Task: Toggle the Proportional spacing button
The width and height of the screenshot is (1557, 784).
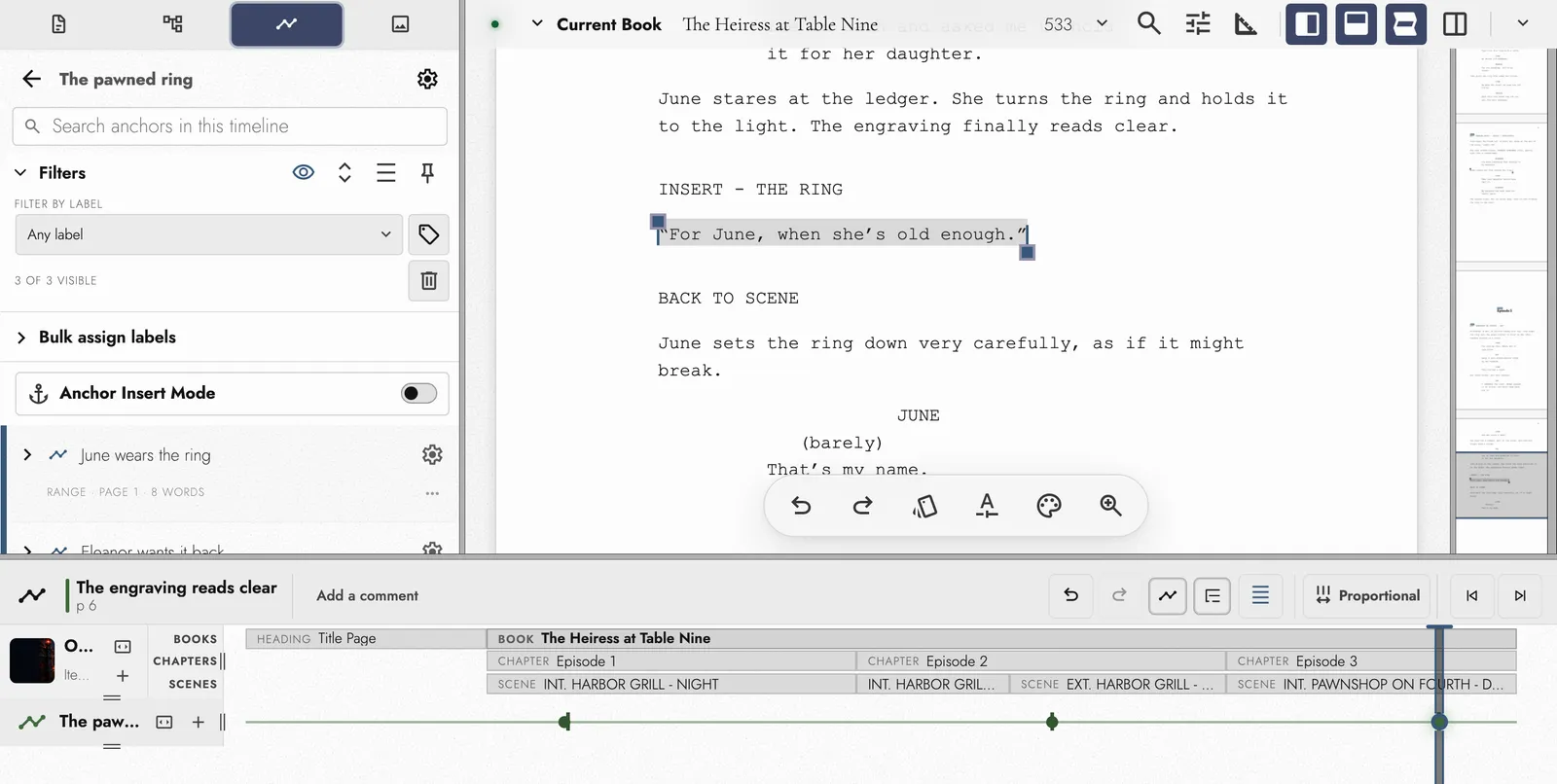Action: pyautogui.click(x=1367, y=595)
